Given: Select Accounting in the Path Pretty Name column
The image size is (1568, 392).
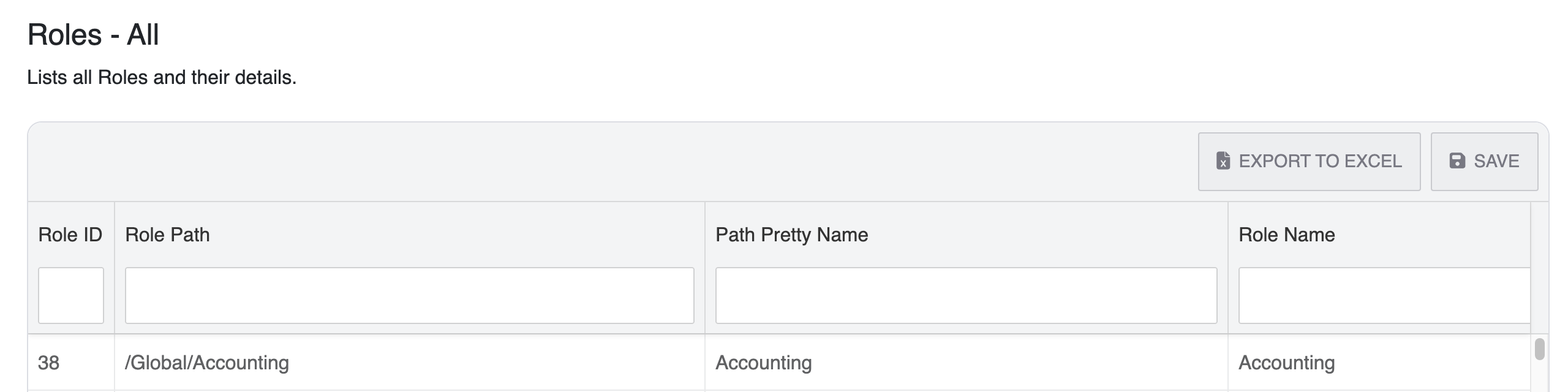Looking at the screenshot, I should 763,363.
